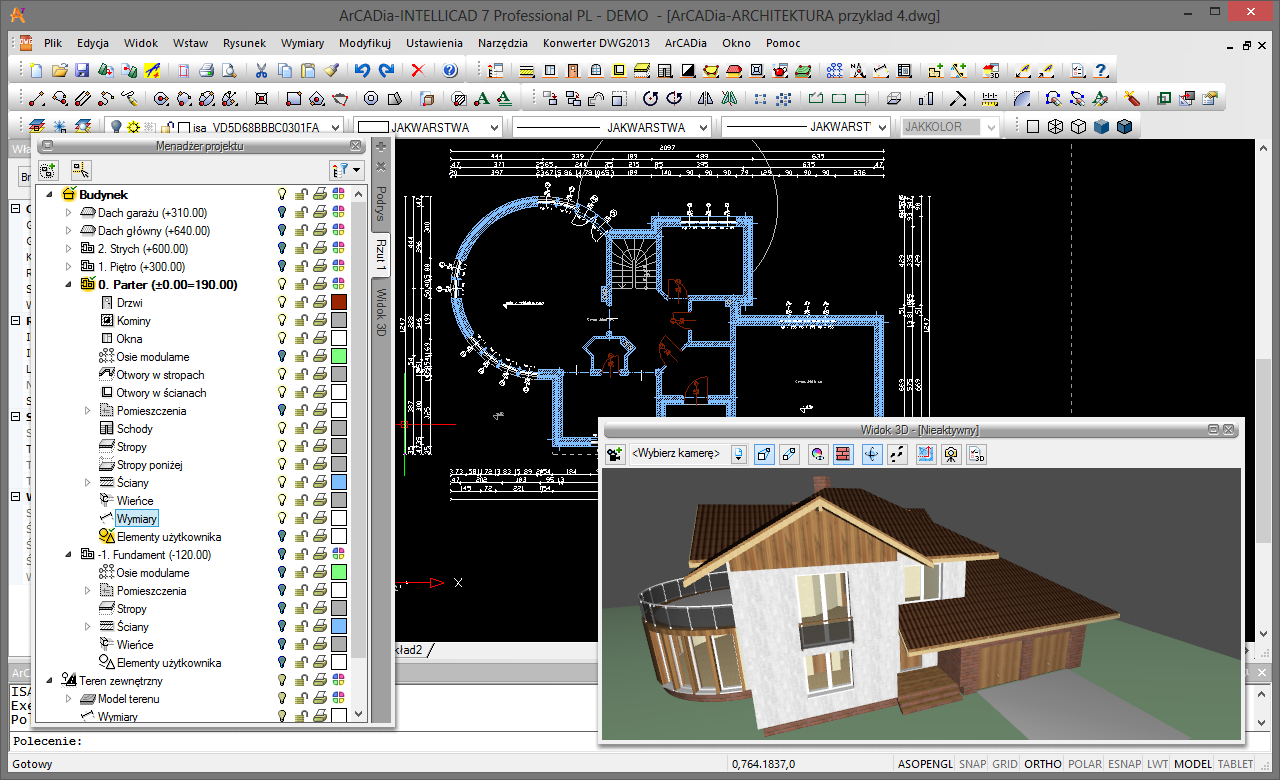Image resolution: width=1280 pixels, height=780 pixels.
Task: Click the brick texture icon in Widok 3D
Action: pyautogui.click(x=842, y=454)
